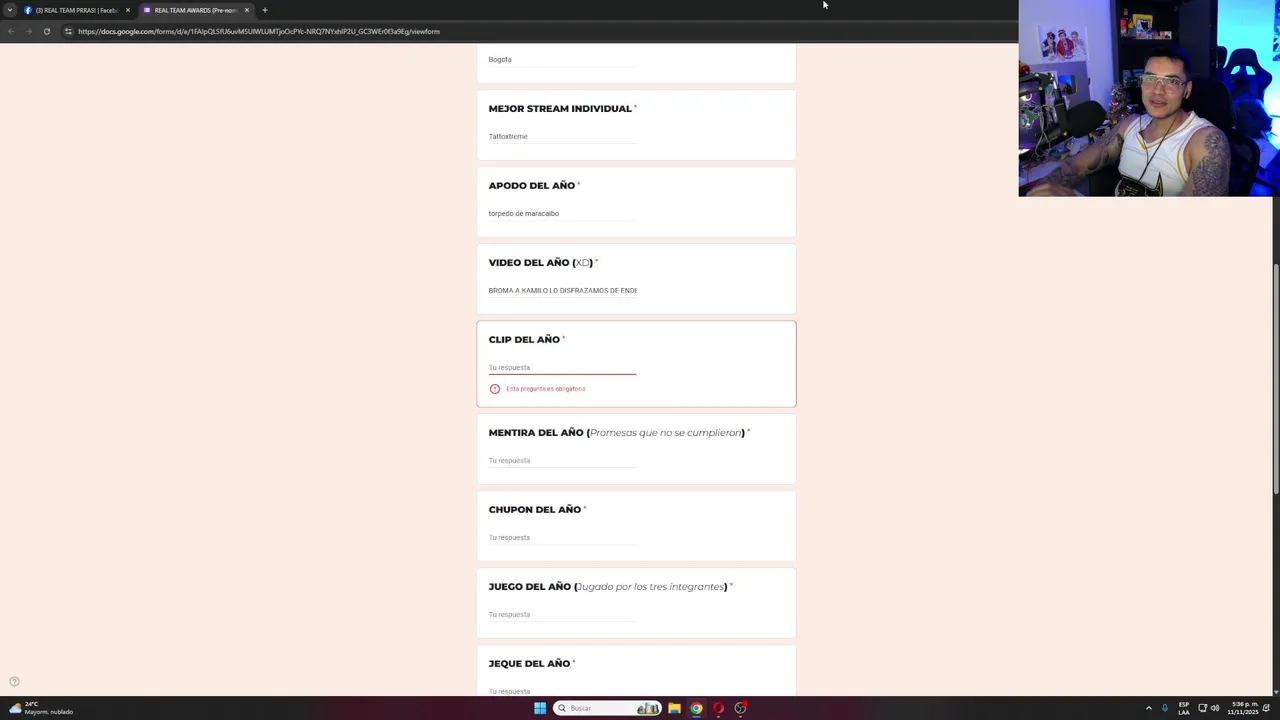The width and height of the screenshot is (1280, 720).
Task: Open the volume tray icon
Action: click(1215, 708)
